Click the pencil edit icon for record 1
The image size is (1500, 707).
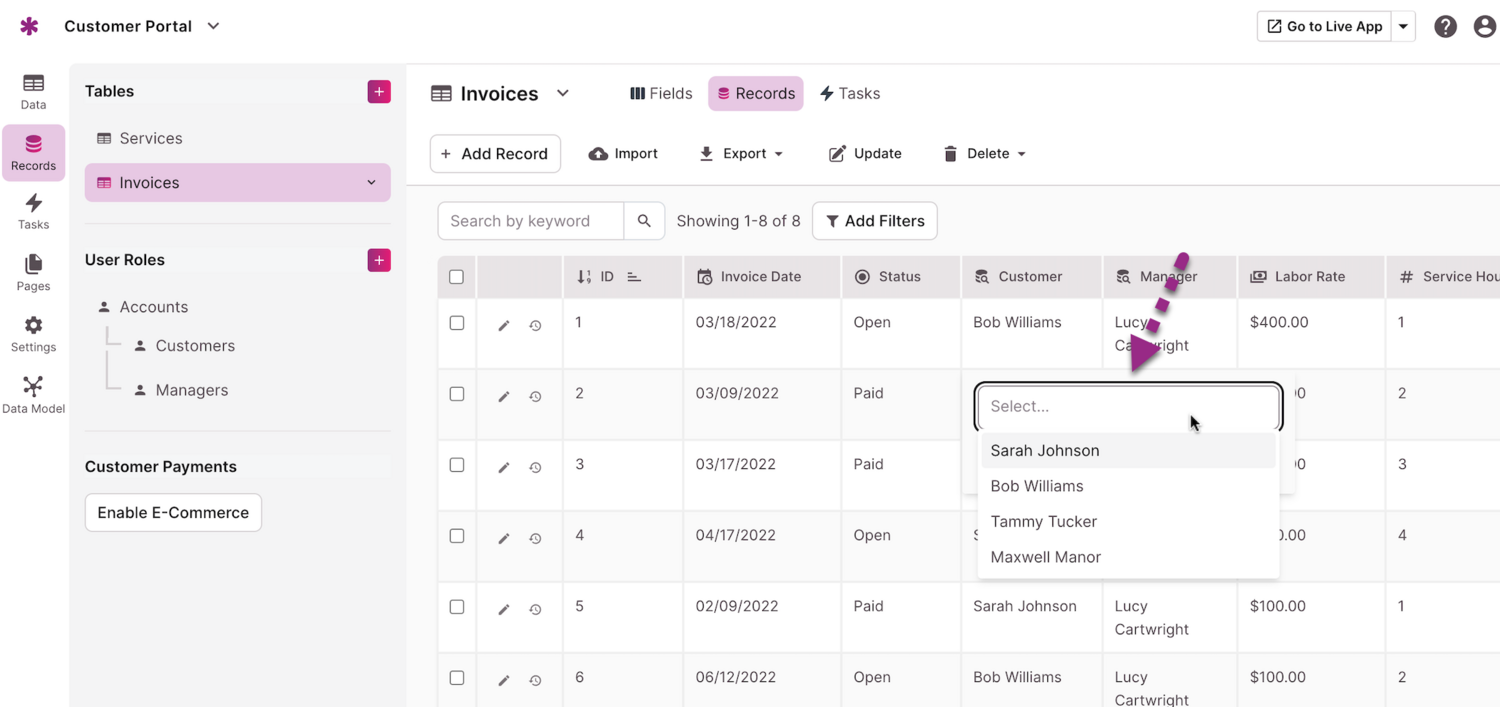(504, 326)
